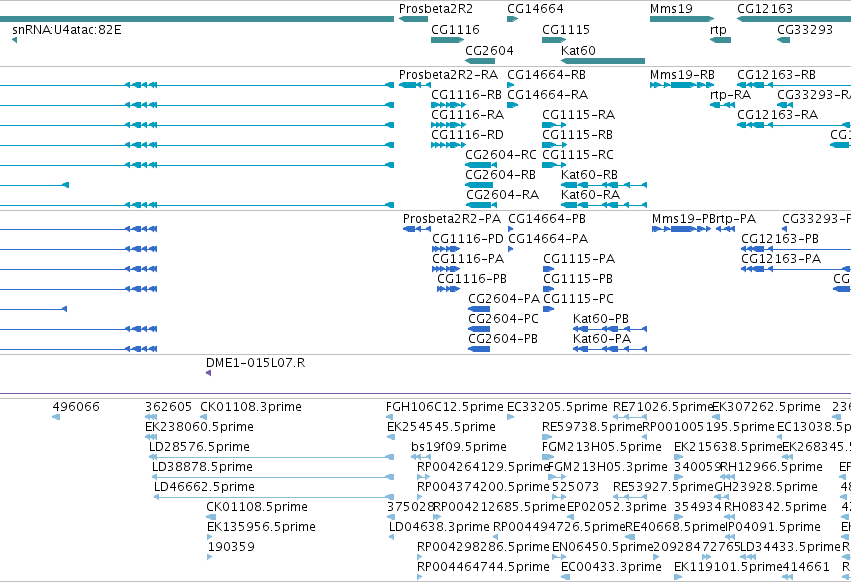Select transcript label CG1116-RD
851x582 pixels.
coord(467,134)
